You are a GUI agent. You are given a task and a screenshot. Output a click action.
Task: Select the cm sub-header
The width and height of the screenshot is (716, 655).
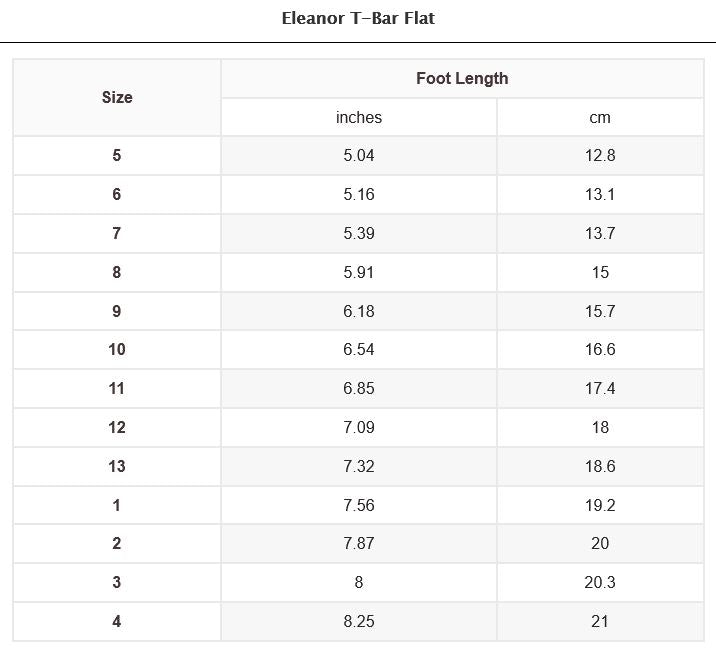[x=600, y=117]
